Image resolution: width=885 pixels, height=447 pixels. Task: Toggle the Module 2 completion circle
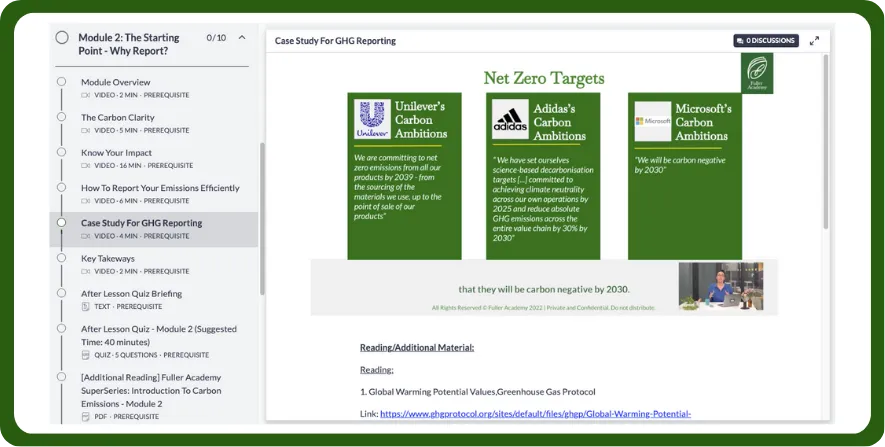pos(62,38)
